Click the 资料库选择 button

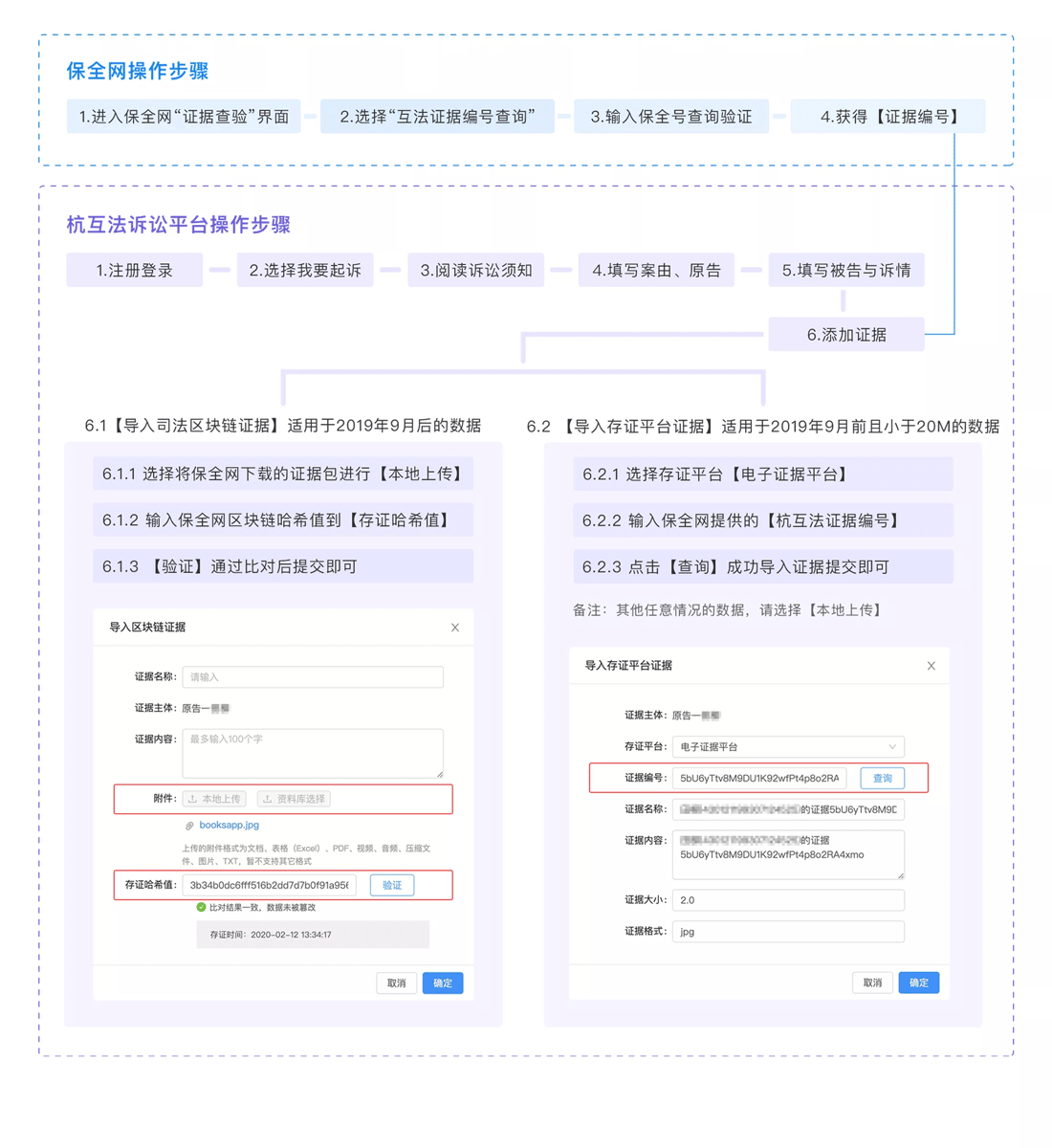pos(295,799)
